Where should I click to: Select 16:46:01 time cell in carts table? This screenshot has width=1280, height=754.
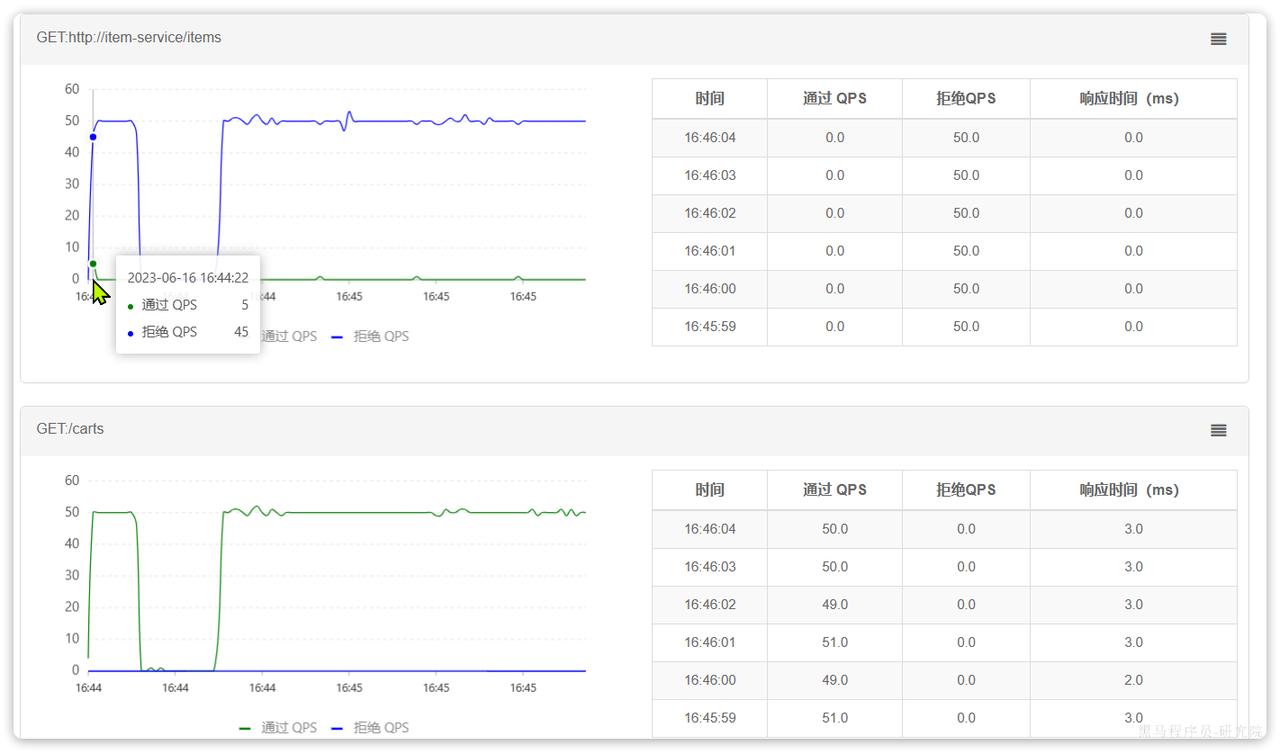(x=710, y=643)
